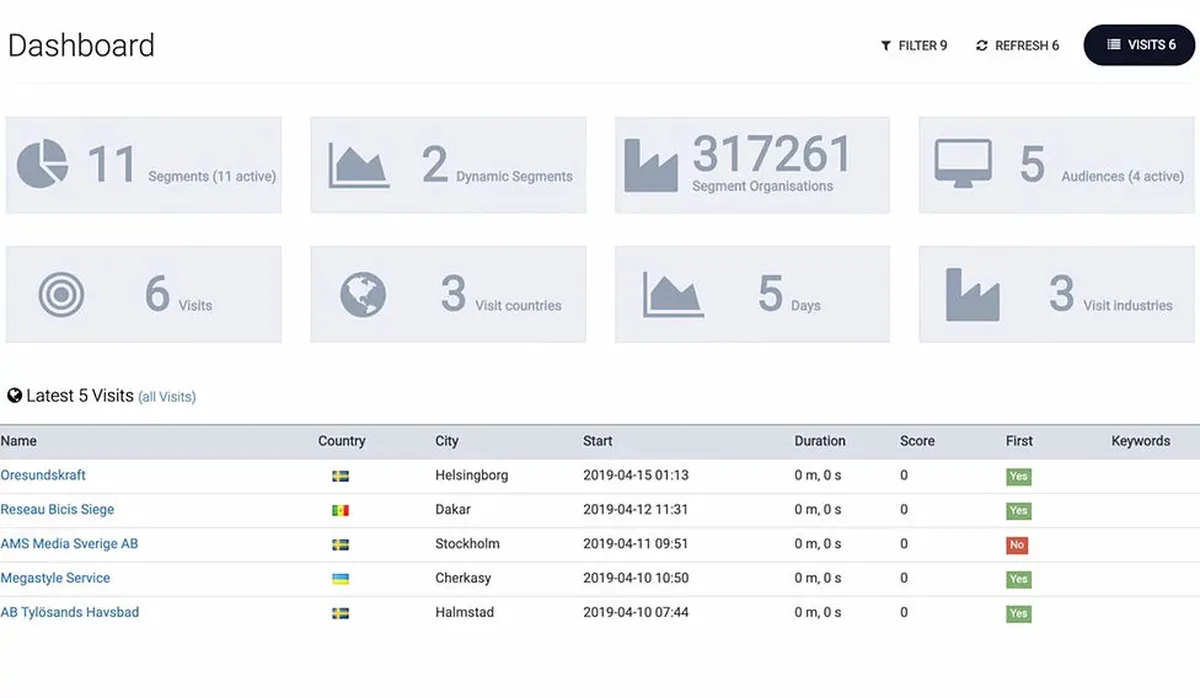This screenshot has height=698, width=1200.
Task: Click the Senegal flag in Reseau Bicis Siege row
Action: point(340,511)
